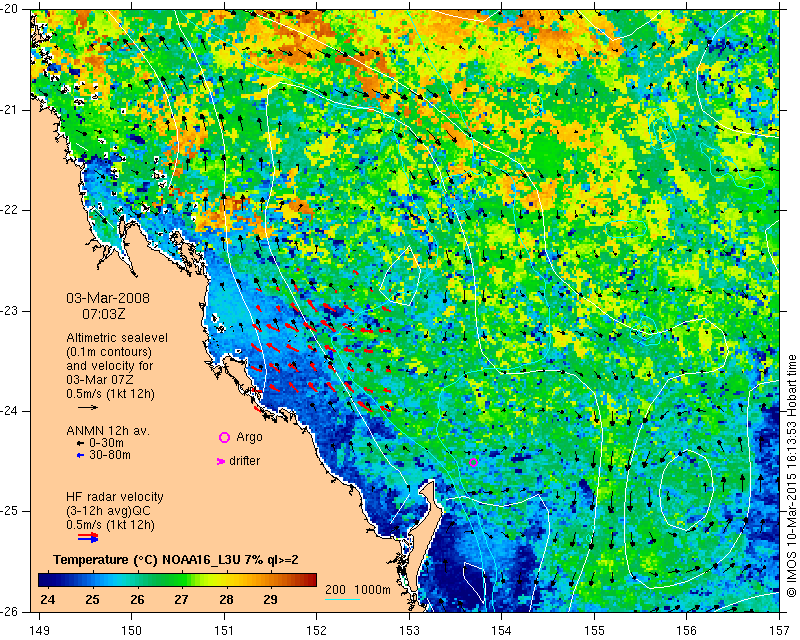Image resolution: width=800 pixels, height=640 pixels.
Task: Click the cyan 200m contour legend line
Action: [x=342, y=599]
